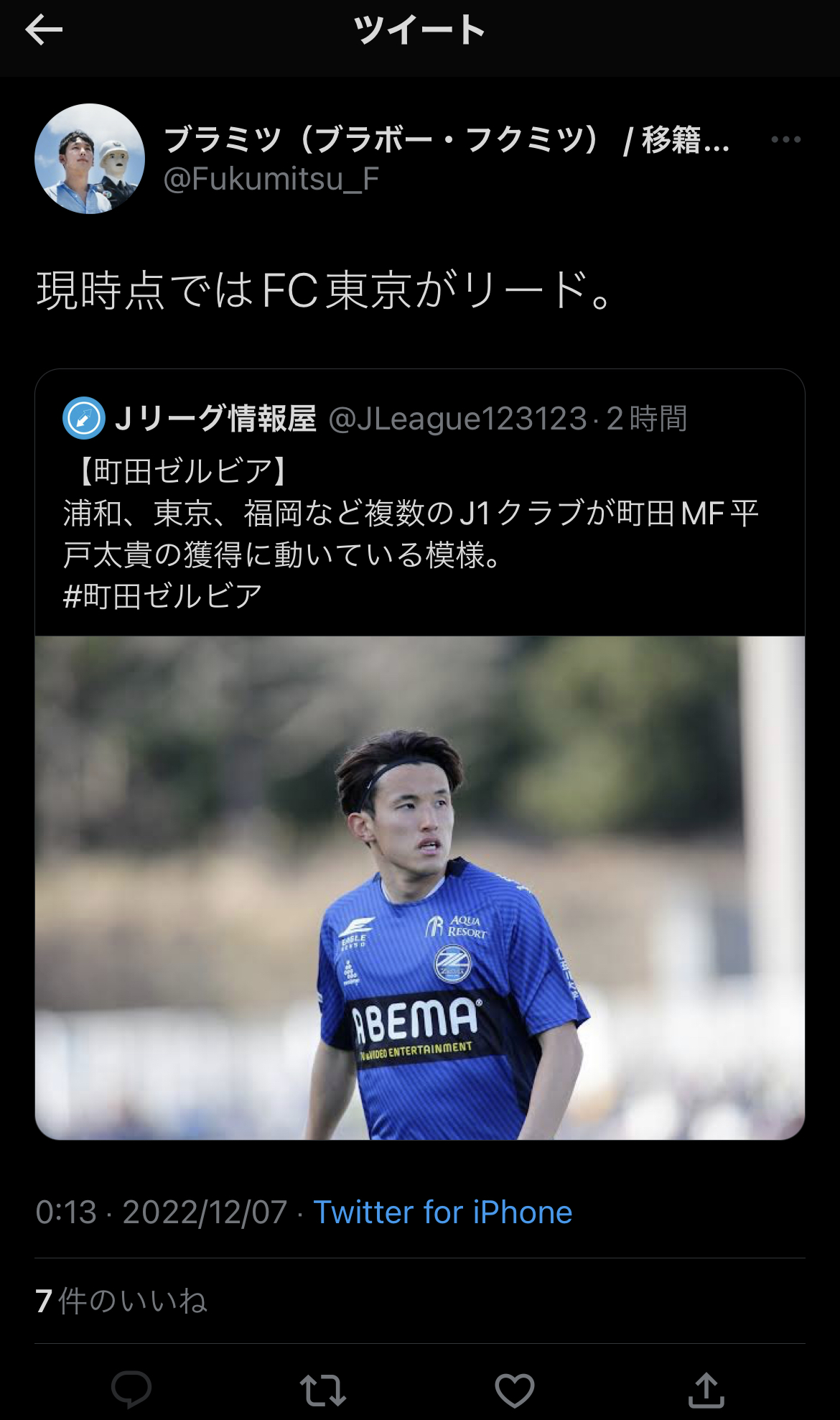Tap the back arrow icon

point(44,30)
